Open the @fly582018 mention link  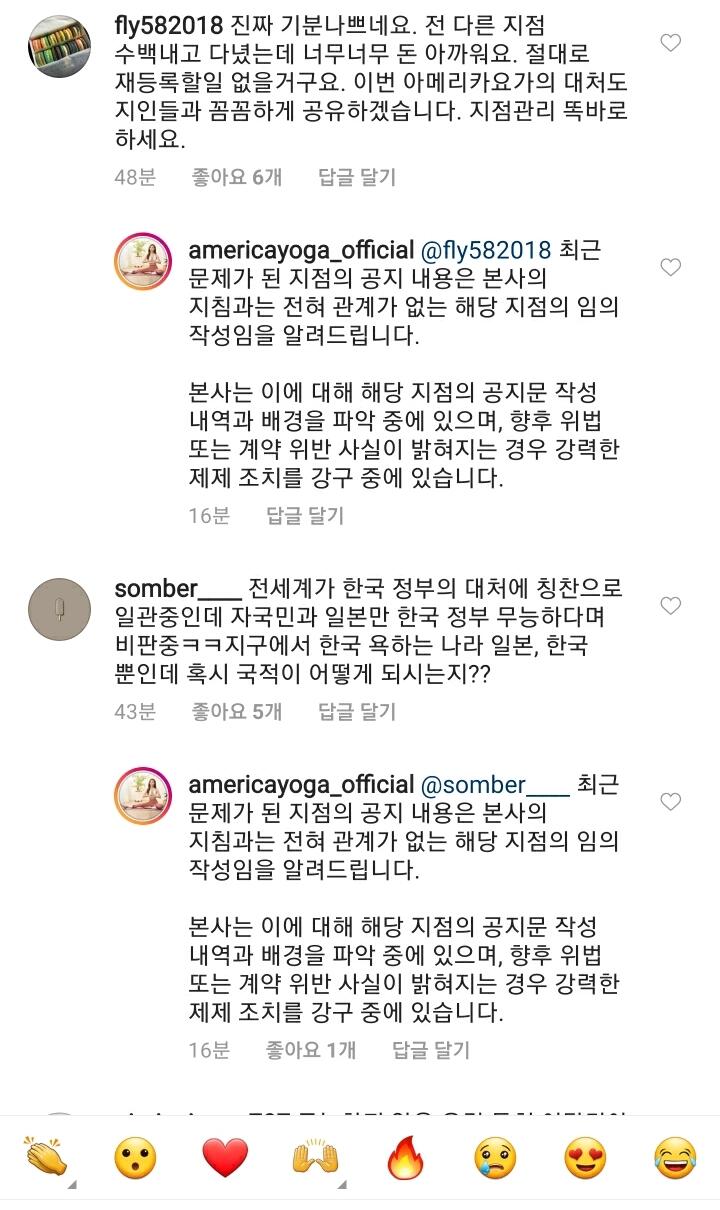[x=488, y=249]
